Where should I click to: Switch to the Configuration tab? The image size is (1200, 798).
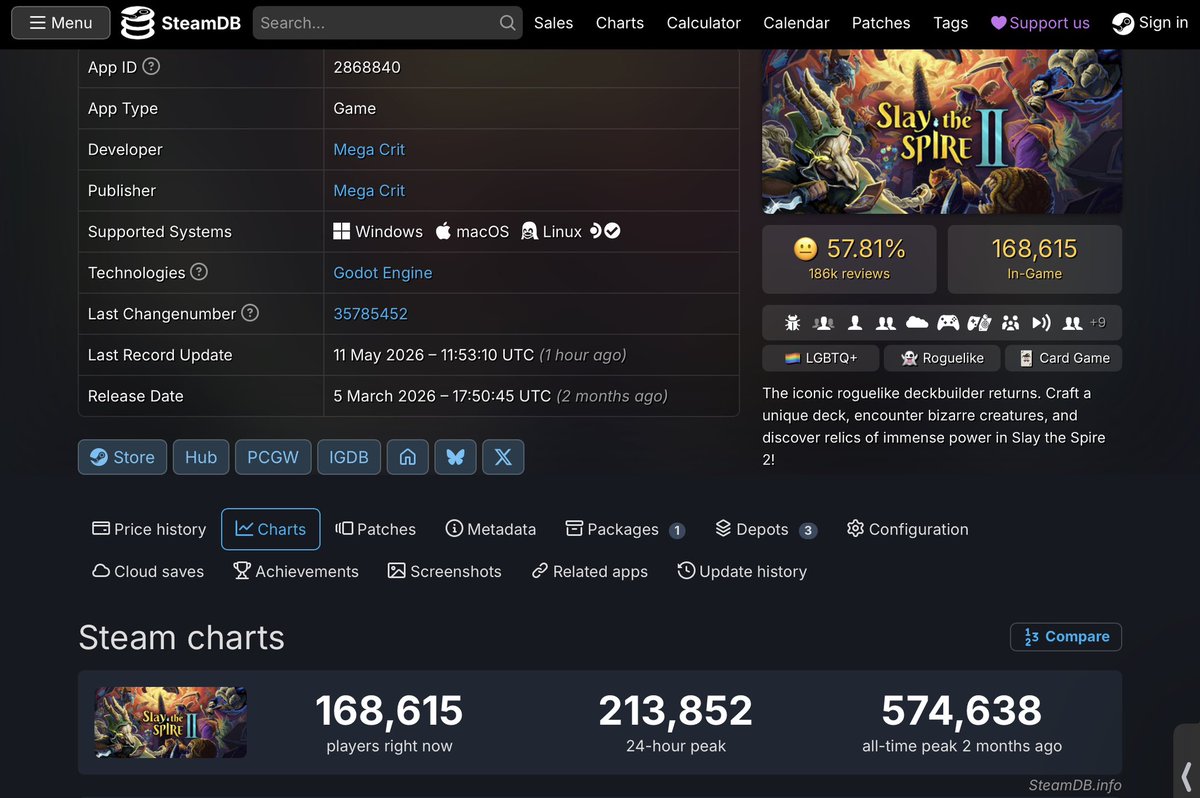click(x=907, y=529)
